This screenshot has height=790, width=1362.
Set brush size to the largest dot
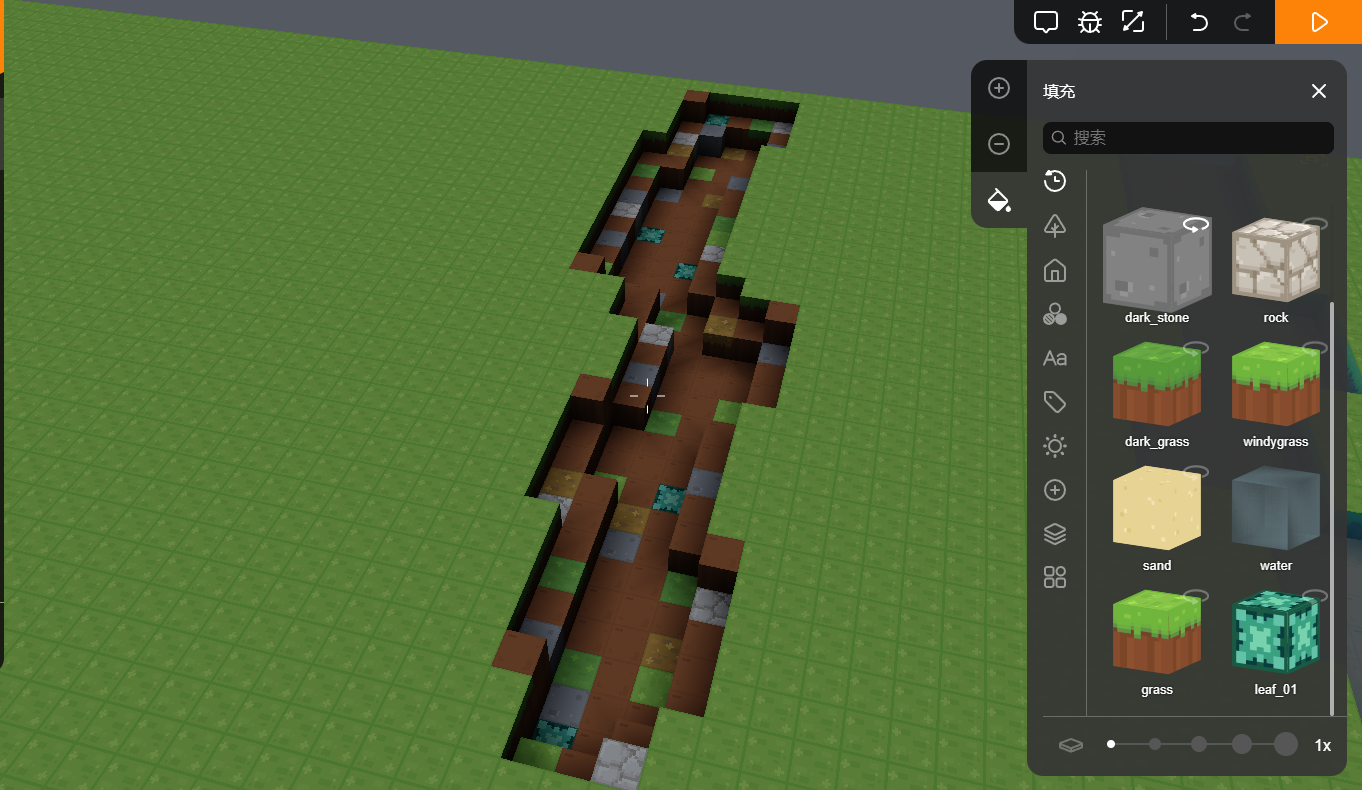pos(1286,744)
